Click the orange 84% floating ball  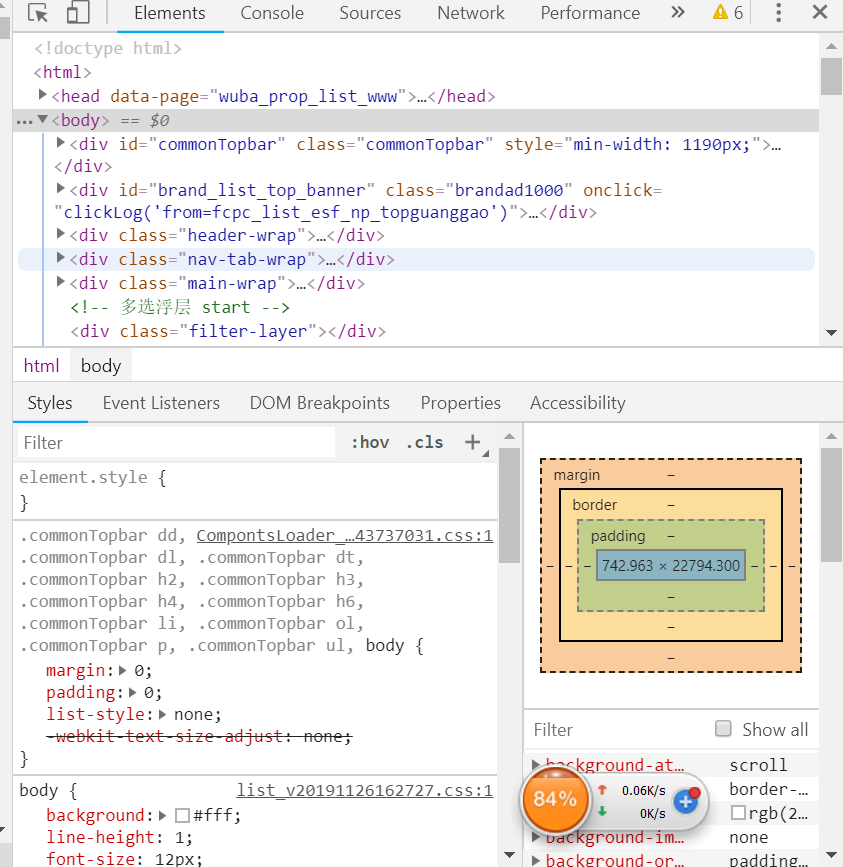[554, 799]
